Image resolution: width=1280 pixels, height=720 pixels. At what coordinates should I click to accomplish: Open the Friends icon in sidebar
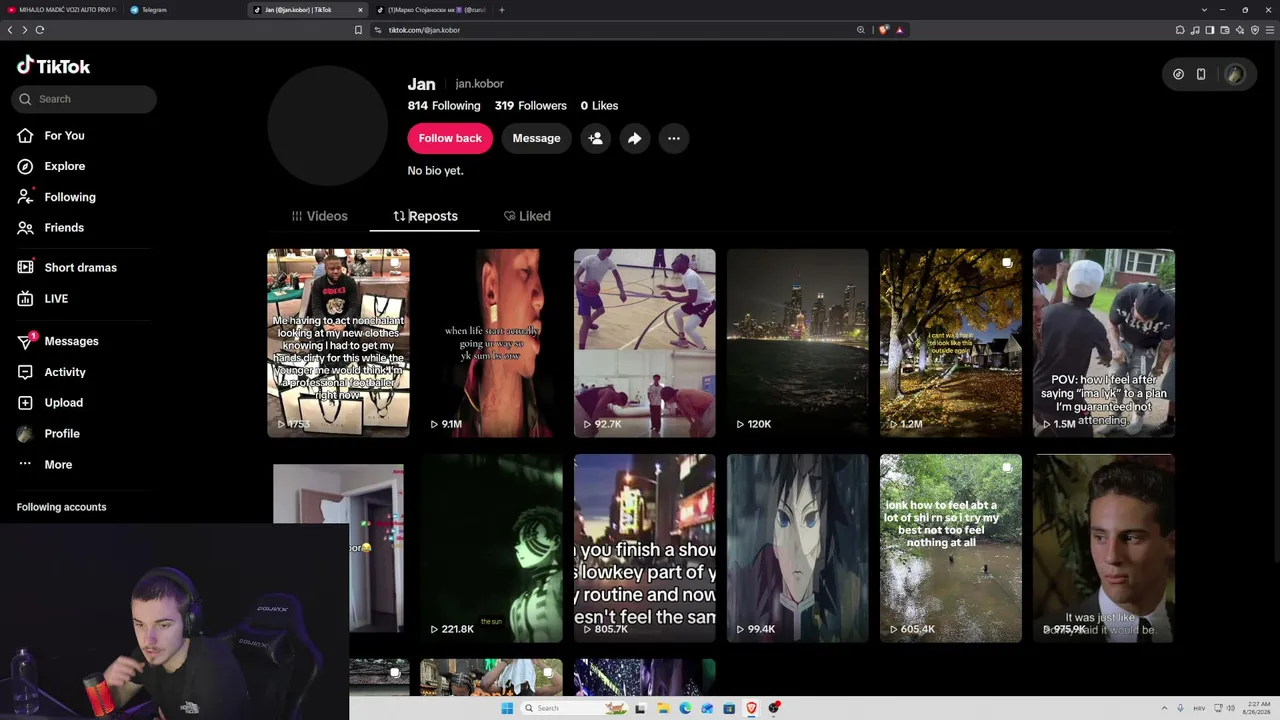25,228
